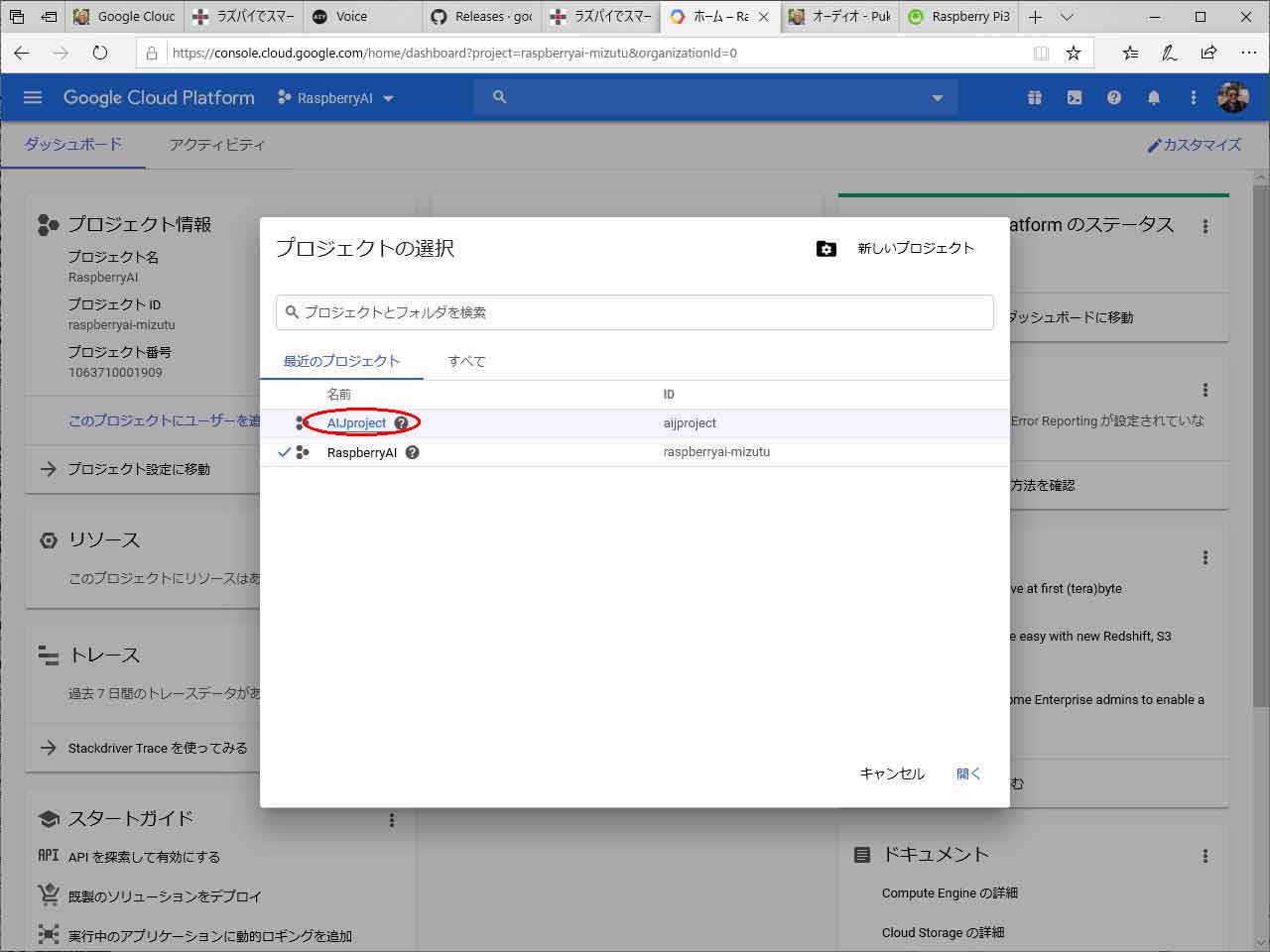Click the browser back arrow
The height and width of the screenshot is (952, 1270).
point(22,53)
